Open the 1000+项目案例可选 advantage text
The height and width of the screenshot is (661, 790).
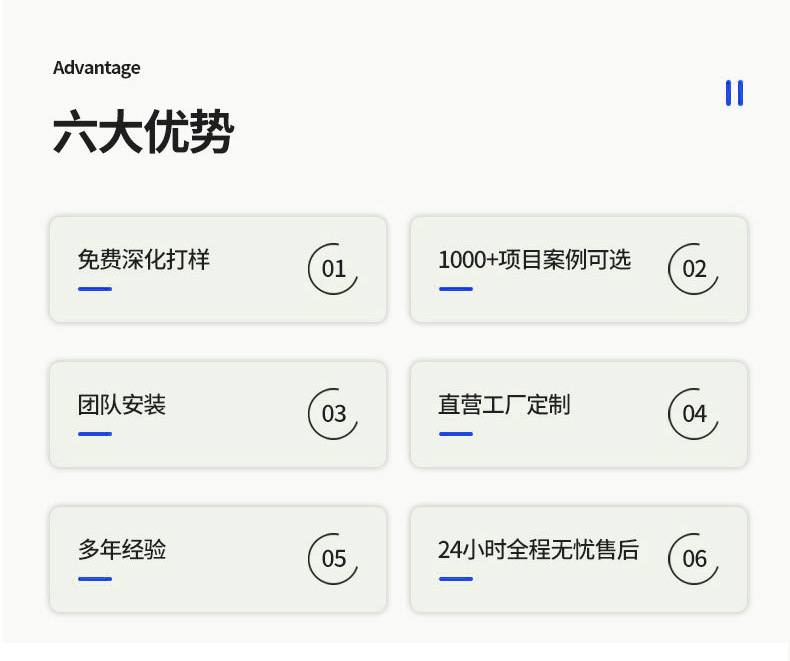tap(534, 260)
